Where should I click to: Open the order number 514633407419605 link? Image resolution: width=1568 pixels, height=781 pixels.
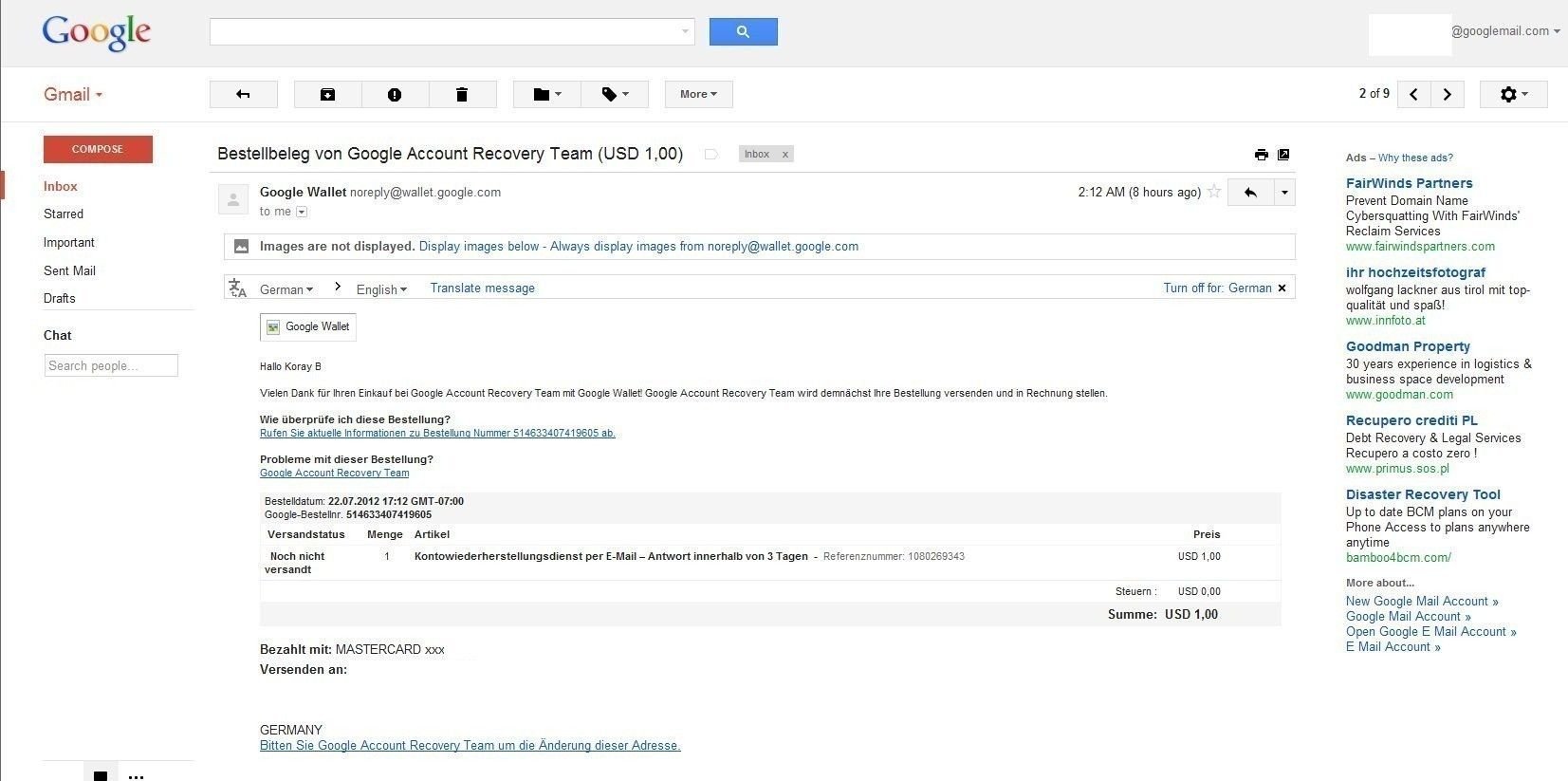(437, 433)
